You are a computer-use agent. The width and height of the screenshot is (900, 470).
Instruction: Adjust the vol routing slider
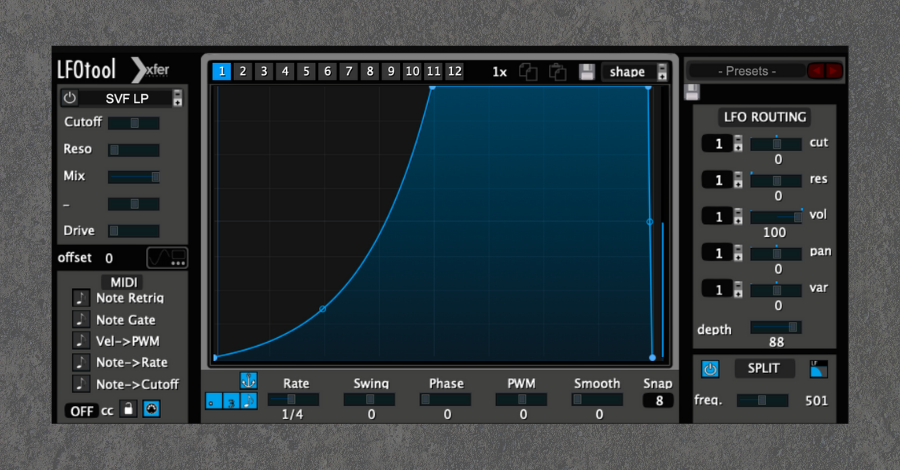tap(776, 217)
